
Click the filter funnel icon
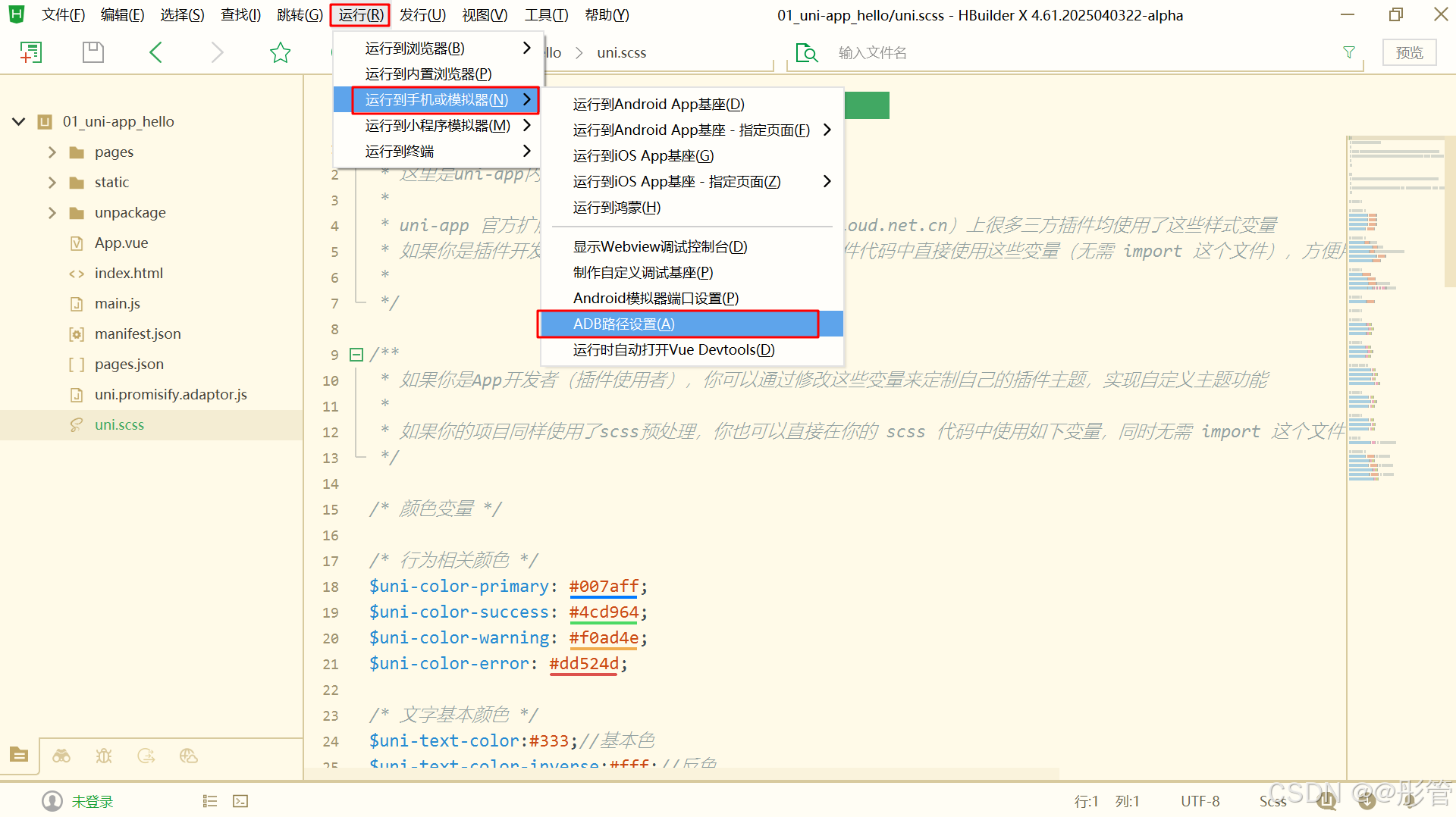[x=1349, y=52]
